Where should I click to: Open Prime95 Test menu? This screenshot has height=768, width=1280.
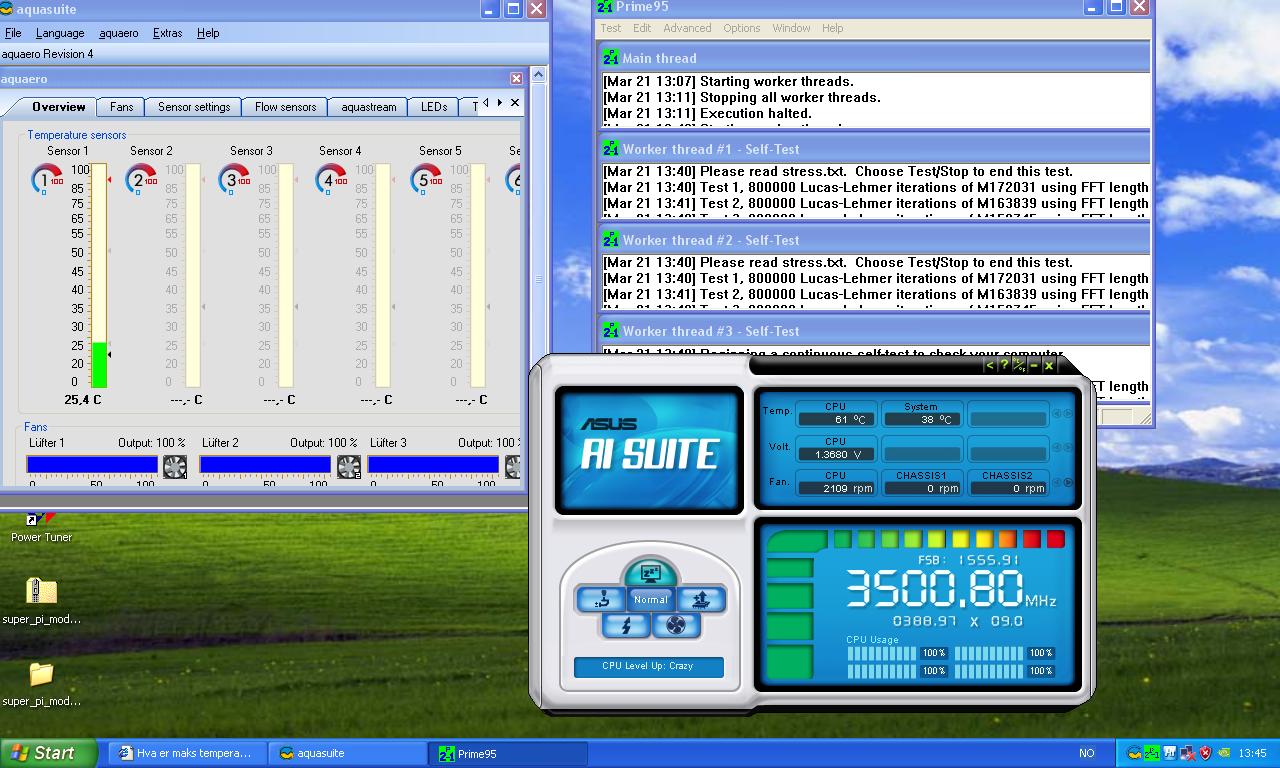[611, 28]
